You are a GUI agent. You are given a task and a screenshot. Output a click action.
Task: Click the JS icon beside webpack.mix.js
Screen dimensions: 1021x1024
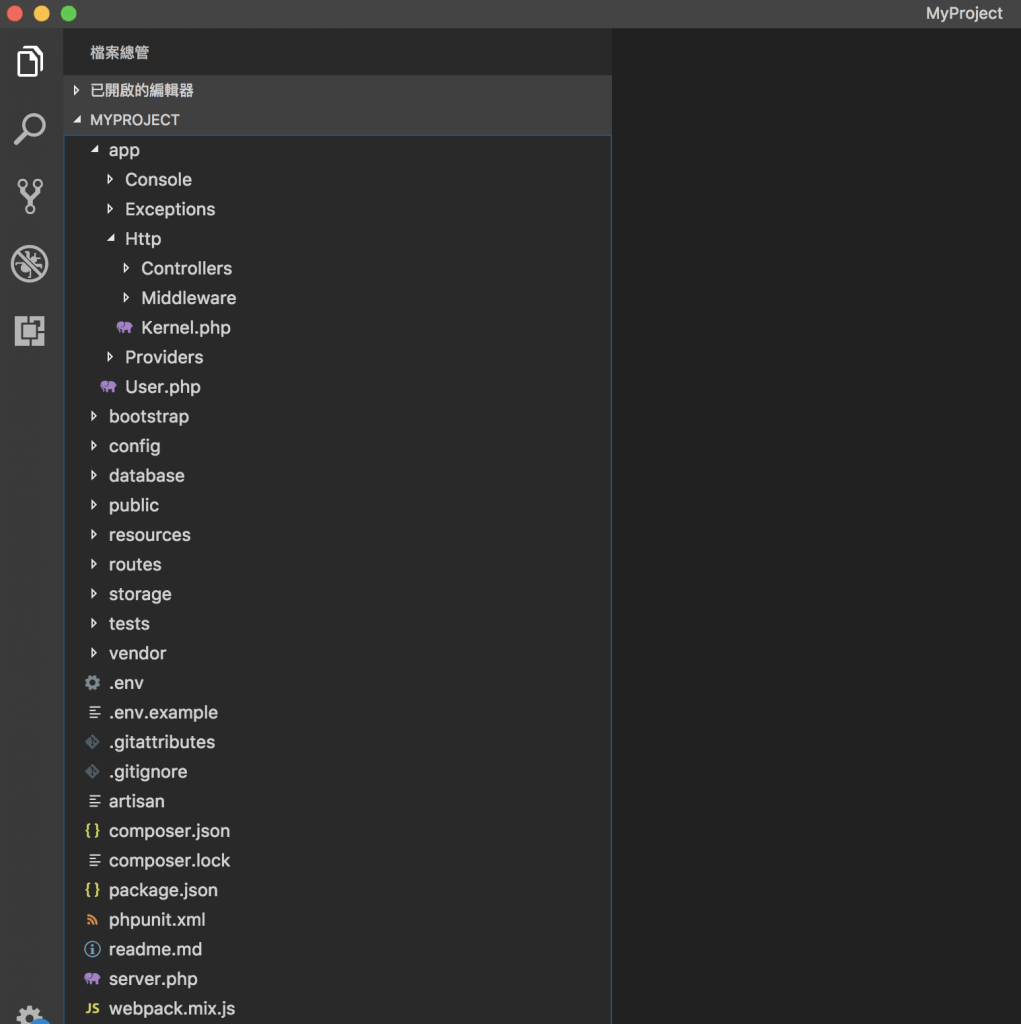[92, 1009]
